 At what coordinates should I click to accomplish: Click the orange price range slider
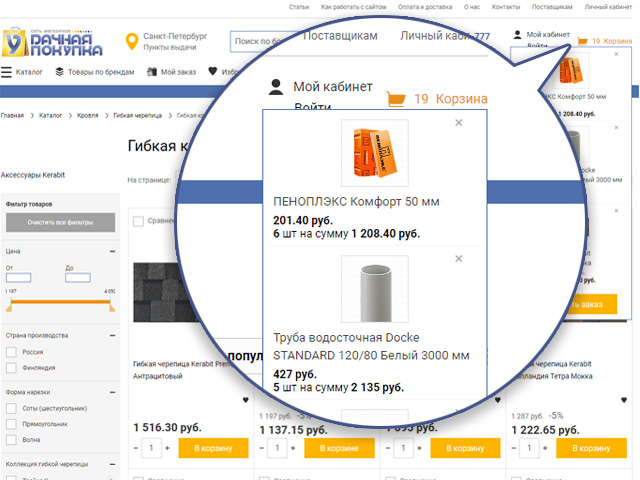click(60, 300)
